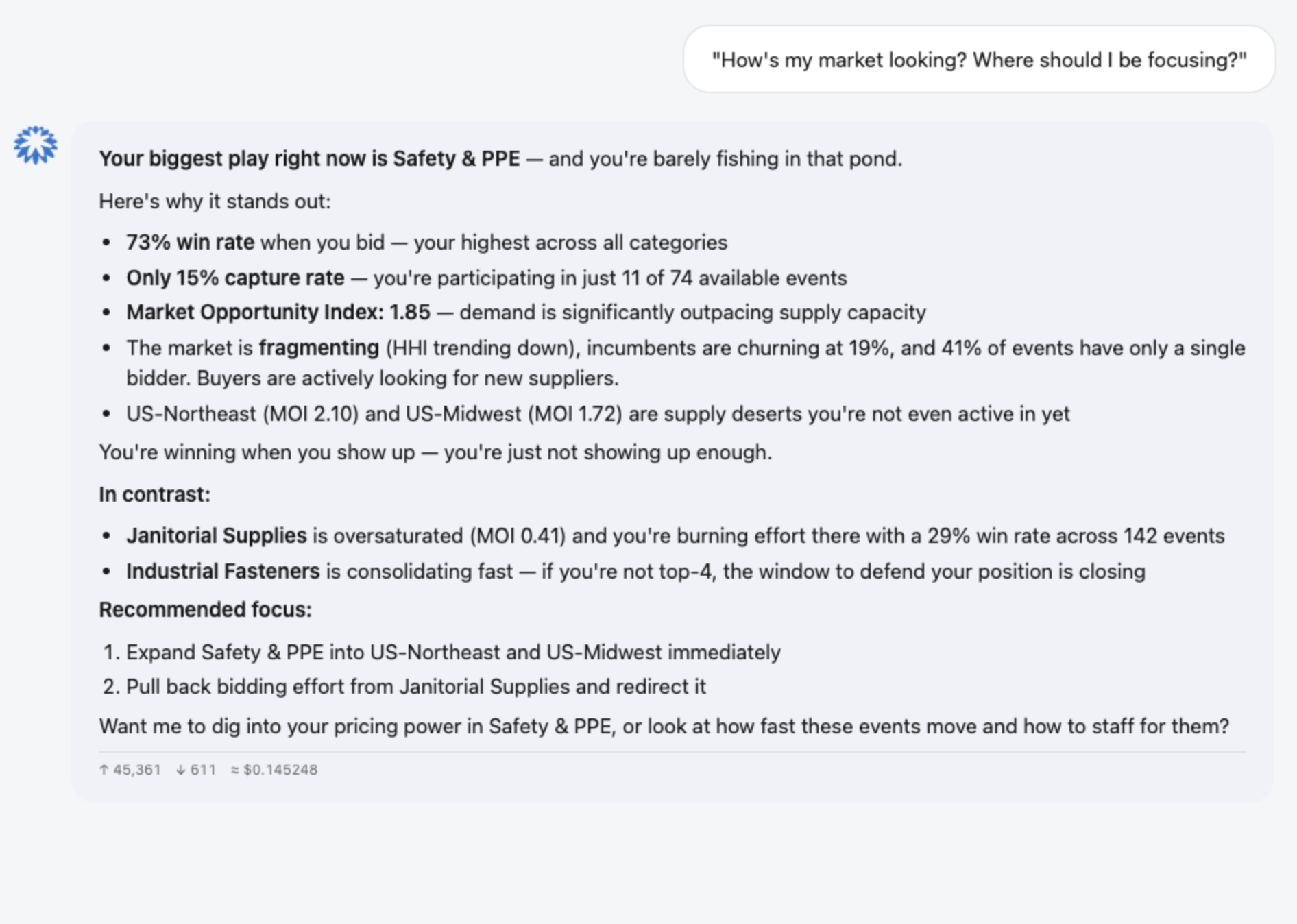Click the approximate cost $0.145248 label

click(x=274, y=770)
